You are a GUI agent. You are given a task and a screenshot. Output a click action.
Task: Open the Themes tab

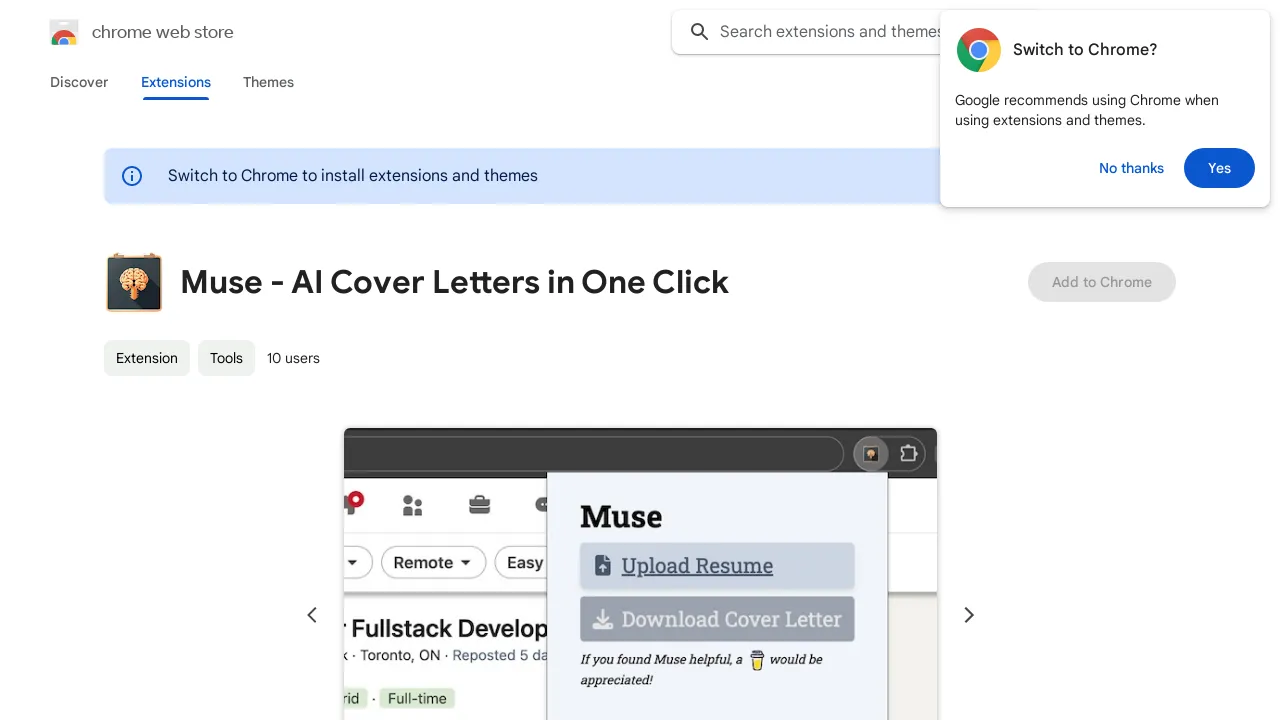(x=268, y=82)
